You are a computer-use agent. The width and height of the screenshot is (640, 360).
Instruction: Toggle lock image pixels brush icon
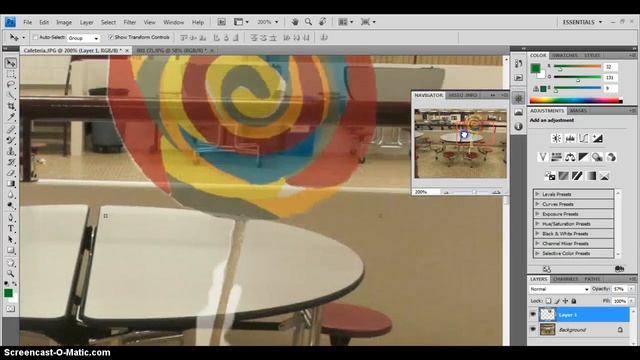pyautogui.click(x=557, y=301)
